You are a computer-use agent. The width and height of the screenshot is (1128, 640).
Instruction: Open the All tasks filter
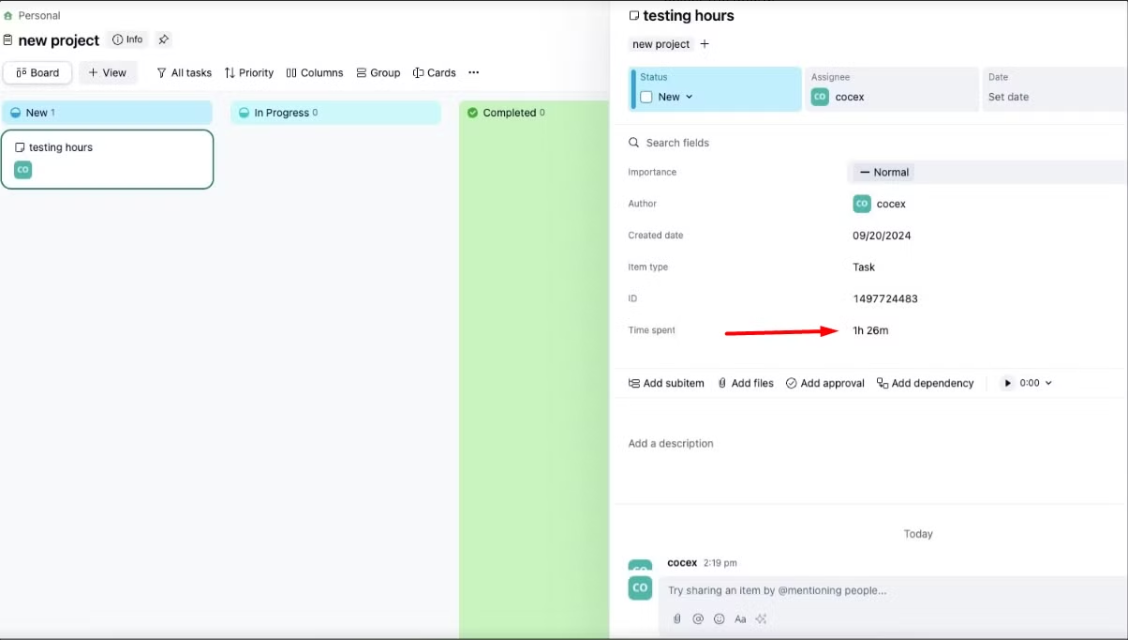click(184, 73)
